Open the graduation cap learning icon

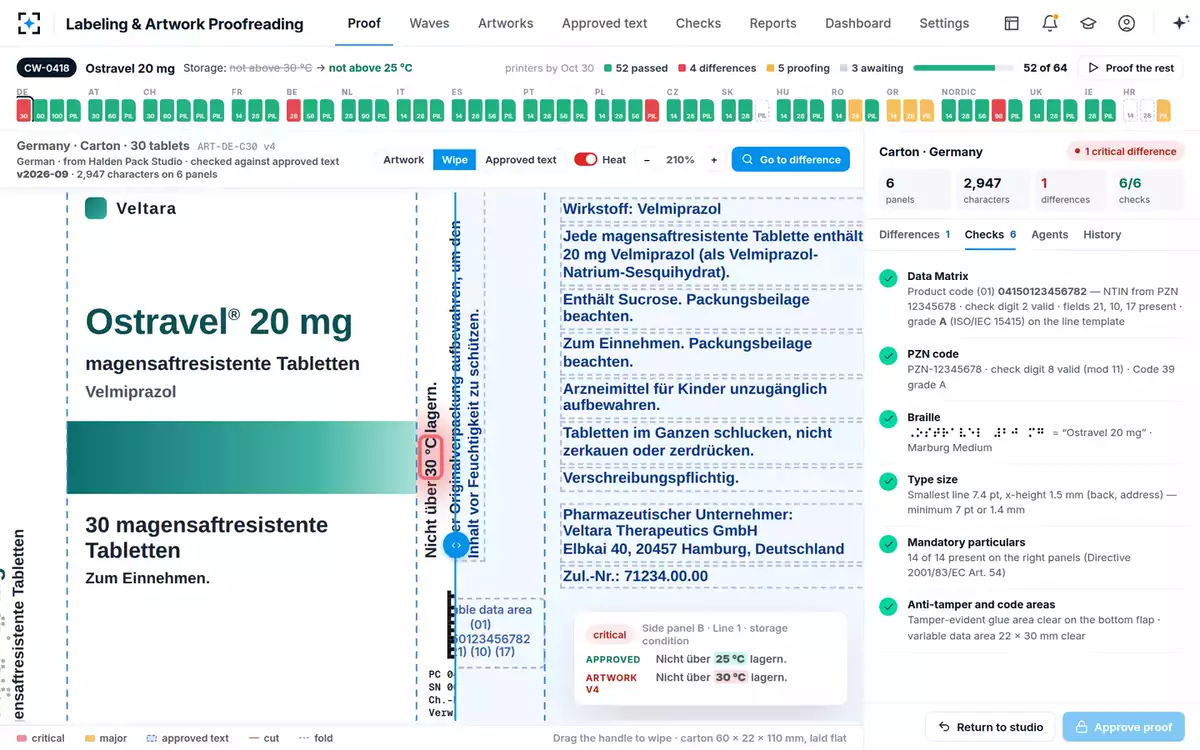[1088, 23]
